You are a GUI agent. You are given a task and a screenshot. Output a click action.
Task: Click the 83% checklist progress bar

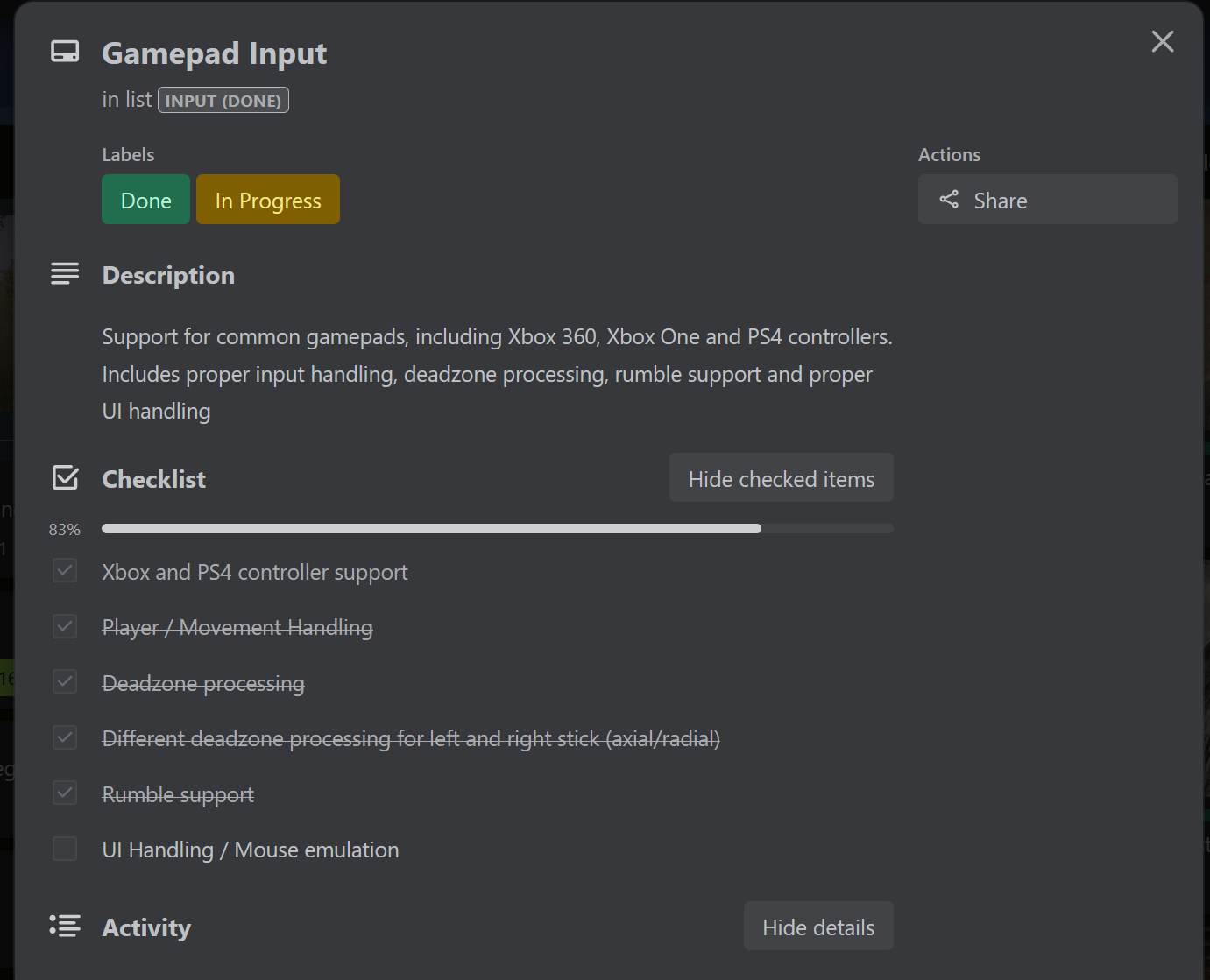coord(497,529)
